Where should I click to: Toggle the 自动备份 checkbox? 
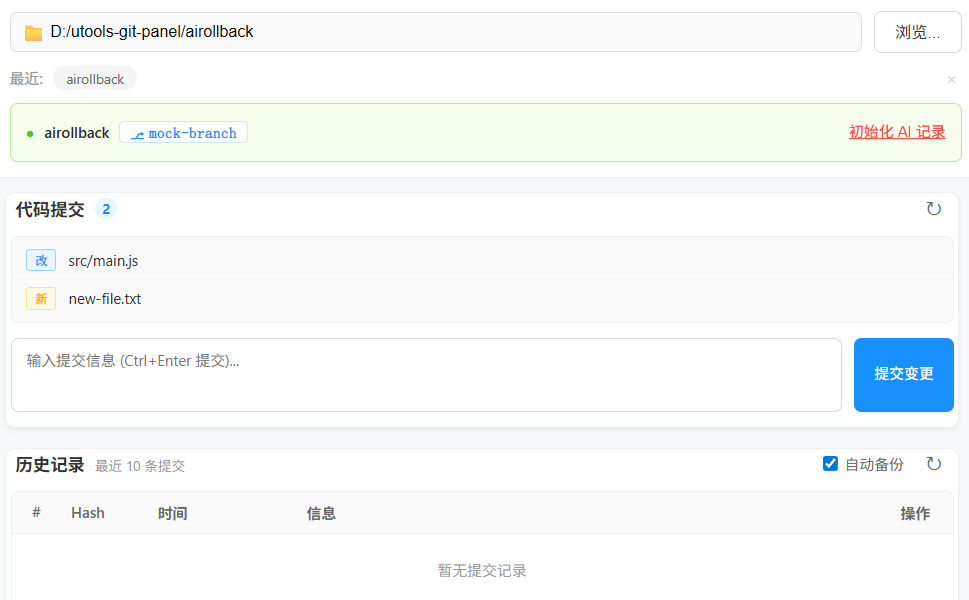click(830, 464)
